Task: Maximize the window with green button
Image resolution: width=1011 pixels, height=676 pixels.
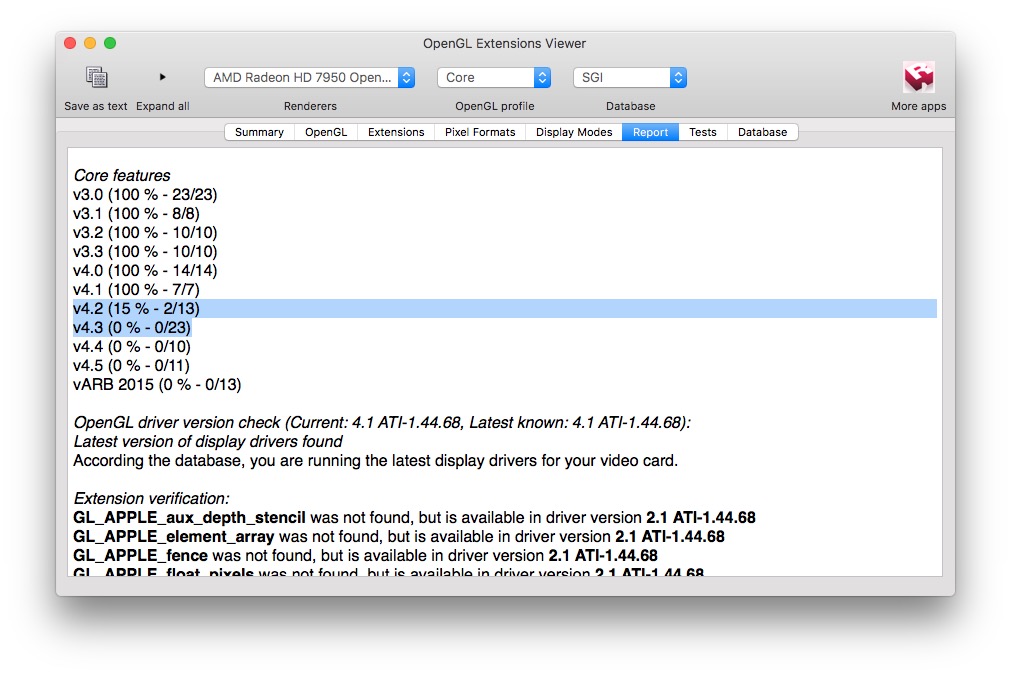Action: [110, 43]
